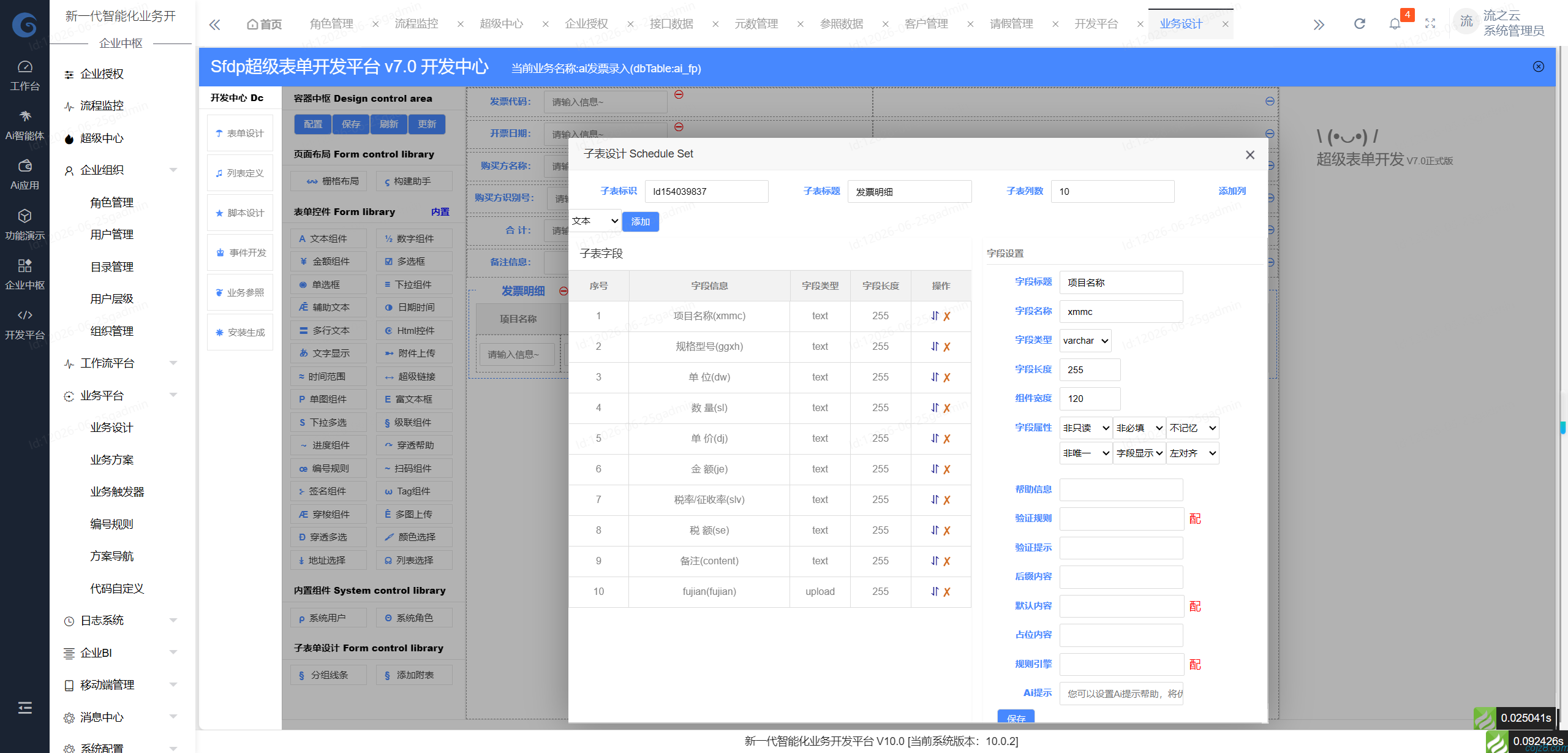Image resolution: width=1568 pixels, height=753 pixels.
Task: Open the 文本 type dropdown
Action: pyautogui.click(x=595, y=221)
